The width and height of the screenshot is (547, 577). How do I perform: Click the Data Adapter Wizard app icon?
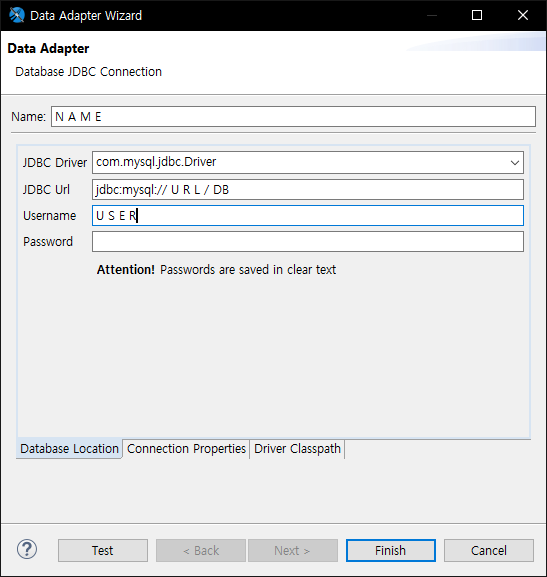tap(17, 15)
